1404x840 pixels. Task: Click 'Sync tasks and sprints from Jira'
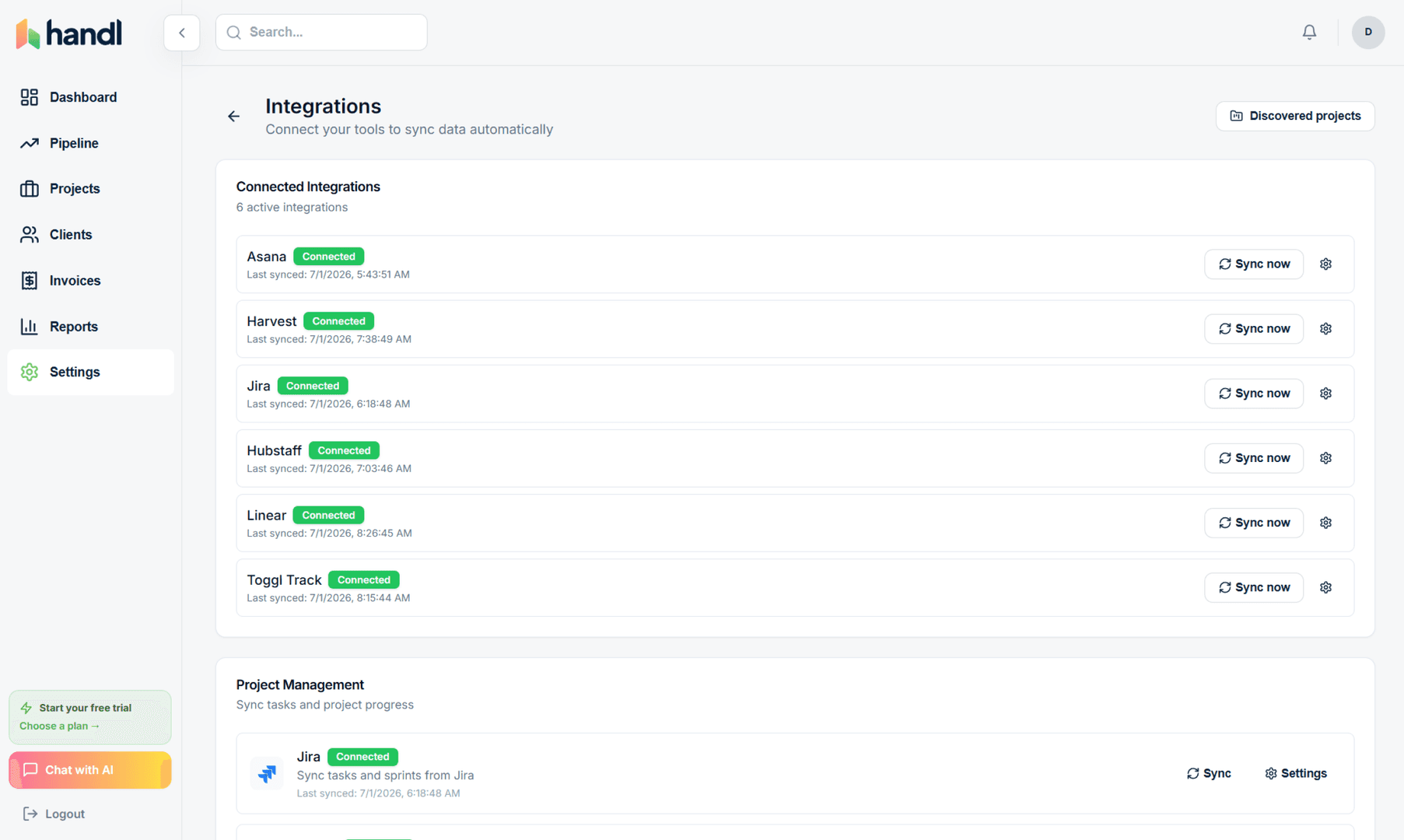[385, 775]
